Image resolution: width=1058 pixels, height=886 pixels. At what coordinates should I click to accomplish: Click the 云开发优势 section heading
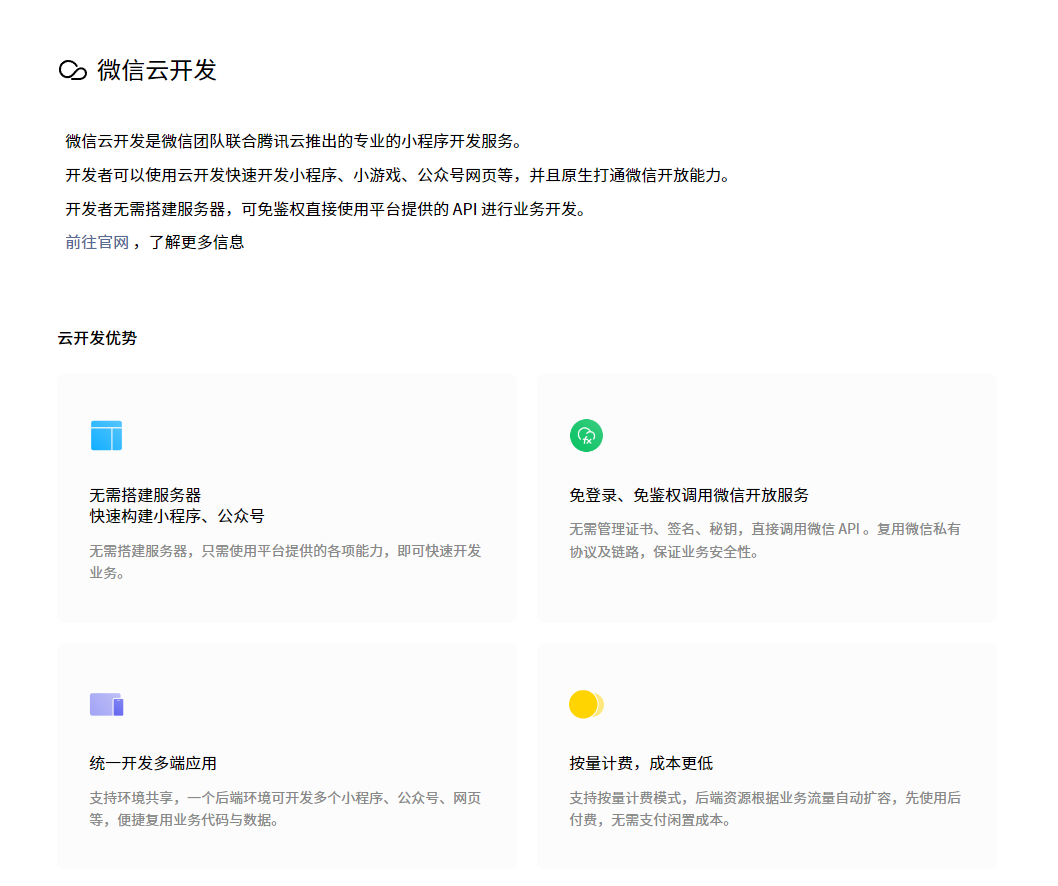coord(97,338)
